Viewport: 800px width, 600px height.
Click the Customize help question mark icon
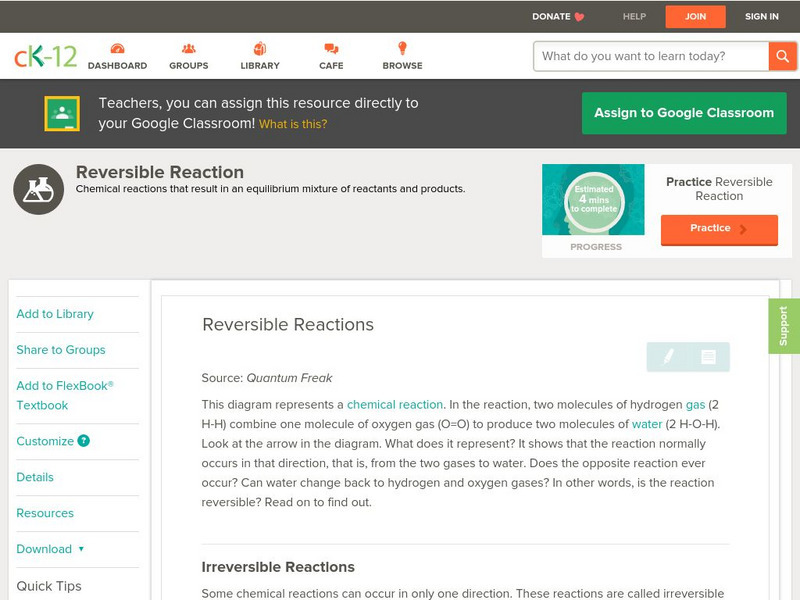pos(84,441)
